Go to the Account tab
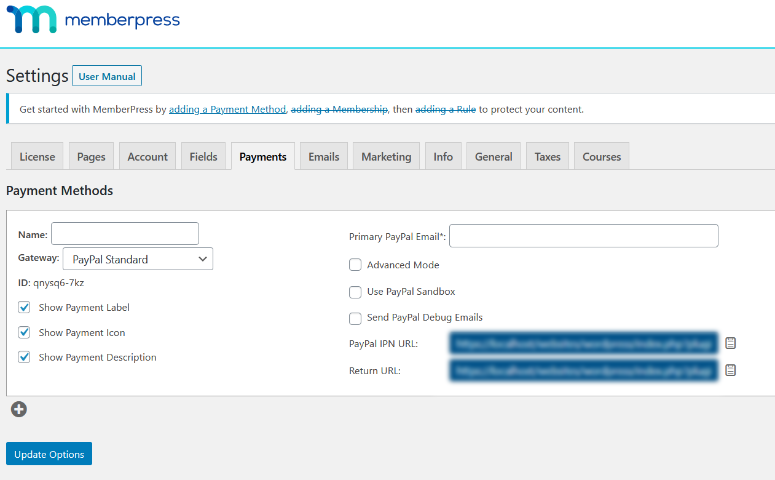This screenshot has height=480, width=775. [x=147, y=157]
